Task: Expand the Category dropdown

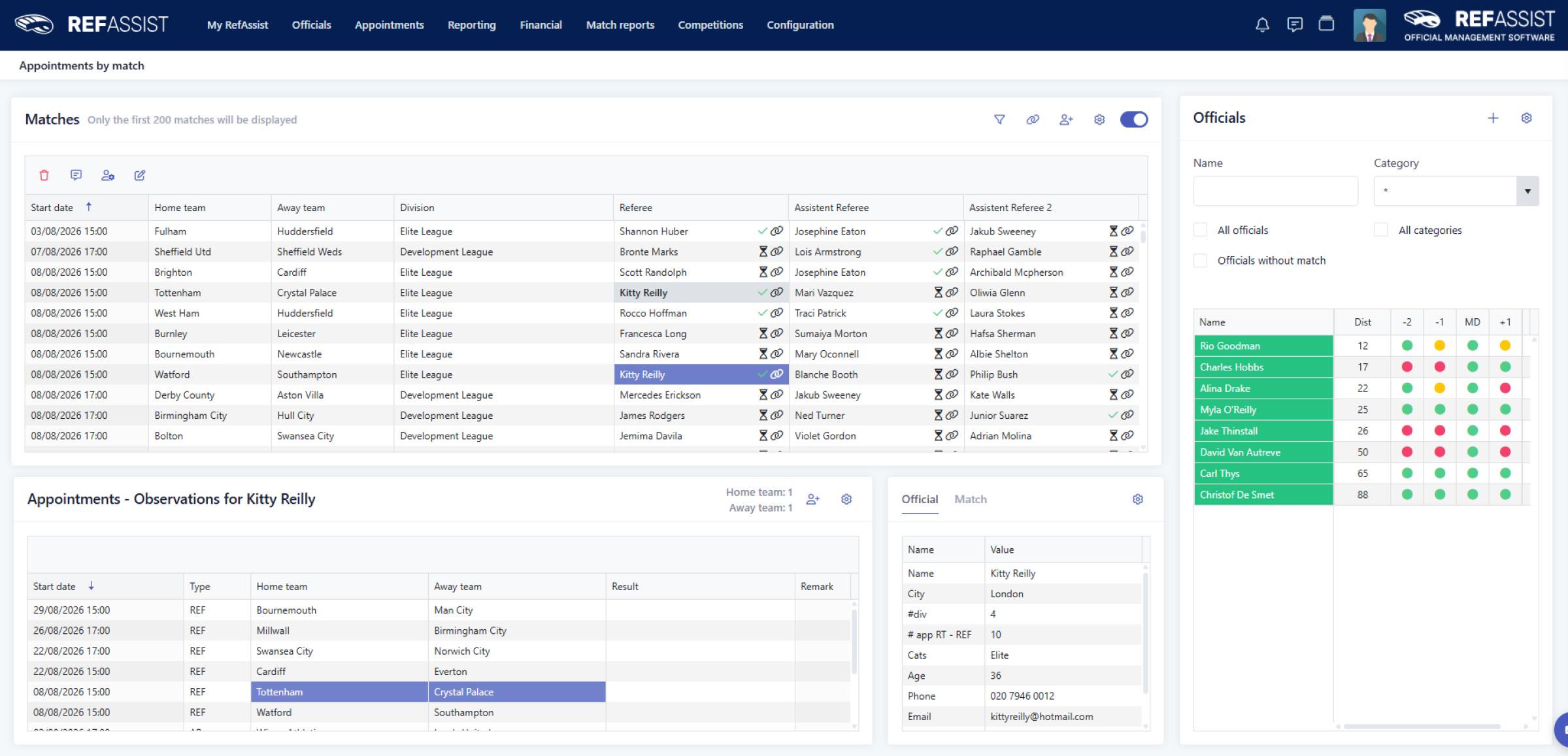Action: 1456,191
